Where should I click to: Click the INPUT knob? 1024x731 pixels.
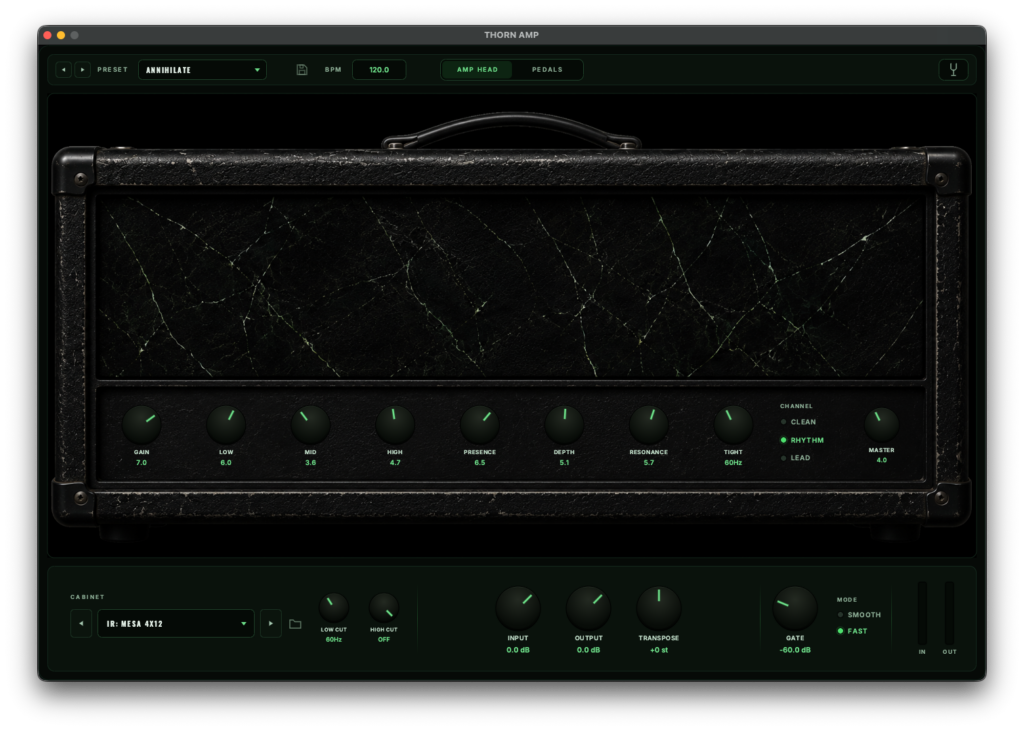518,608
